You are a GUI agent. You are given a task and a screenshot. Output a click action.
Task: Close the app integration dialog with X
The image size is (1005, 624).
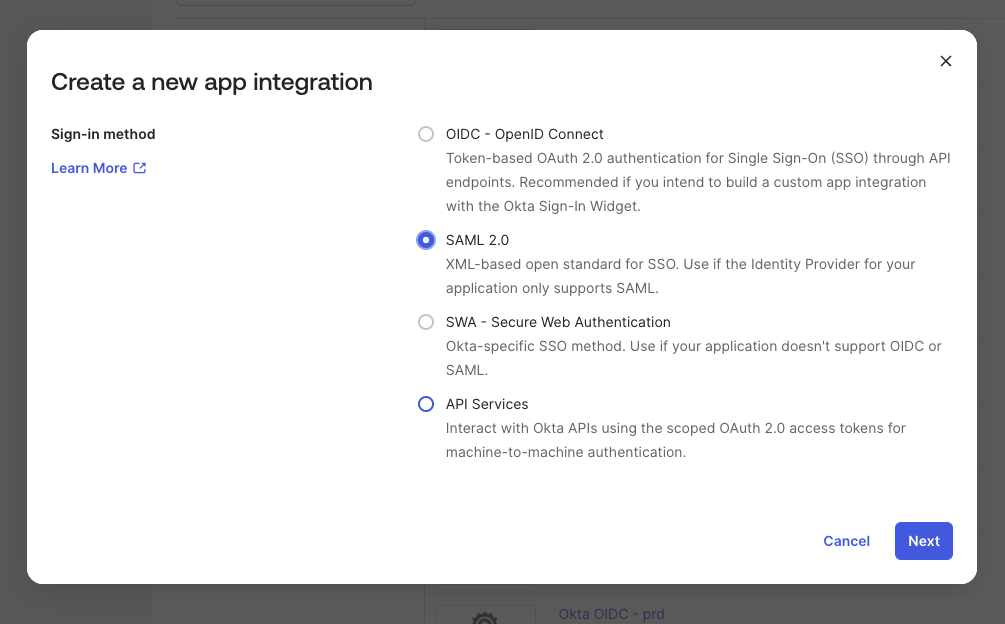945,61
